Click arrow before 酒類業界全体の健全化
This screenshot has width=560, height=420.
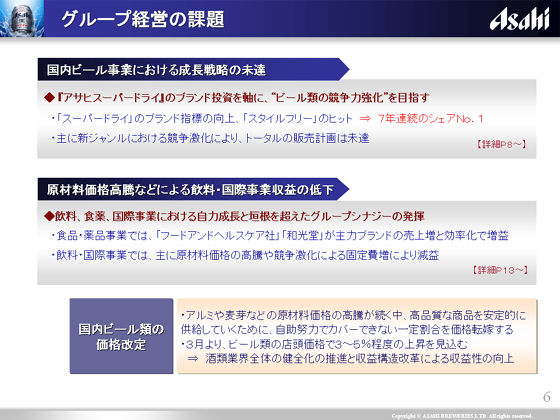click(193, 358)
